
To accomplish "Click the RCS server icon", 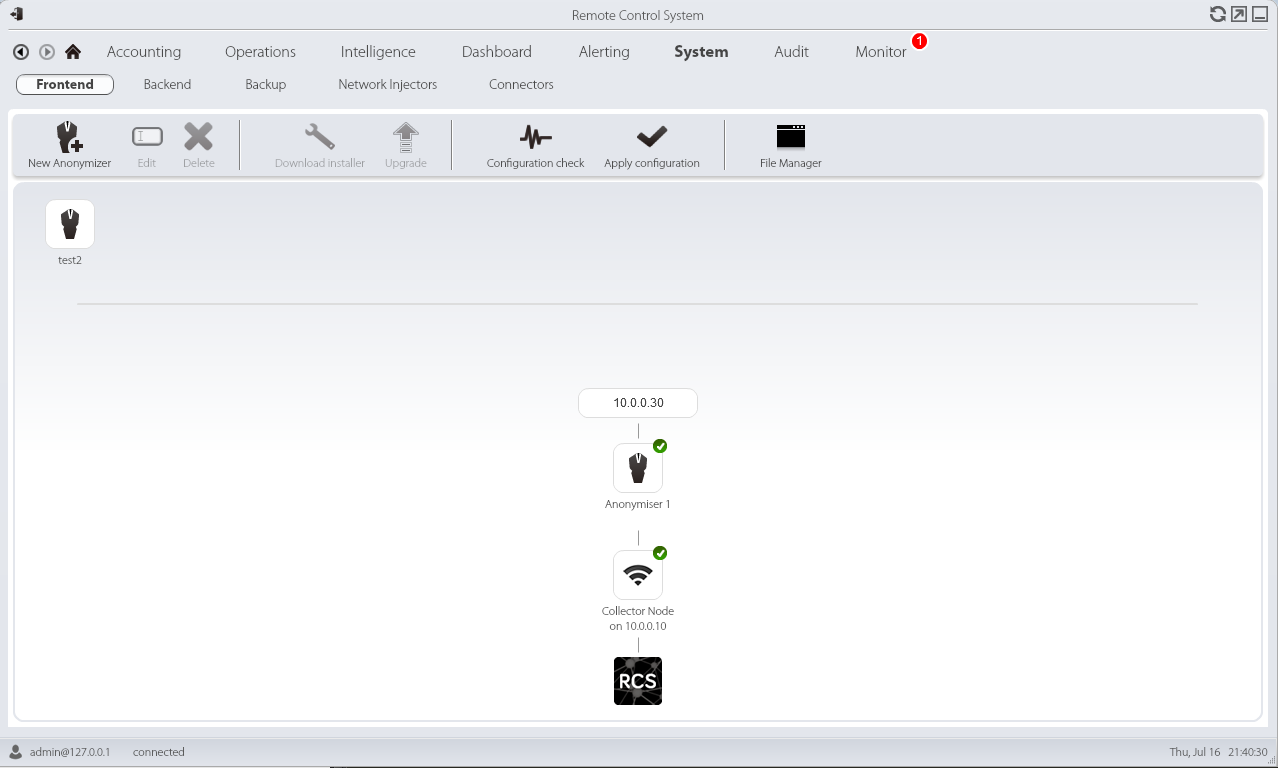I will click(x=638, y=681).
